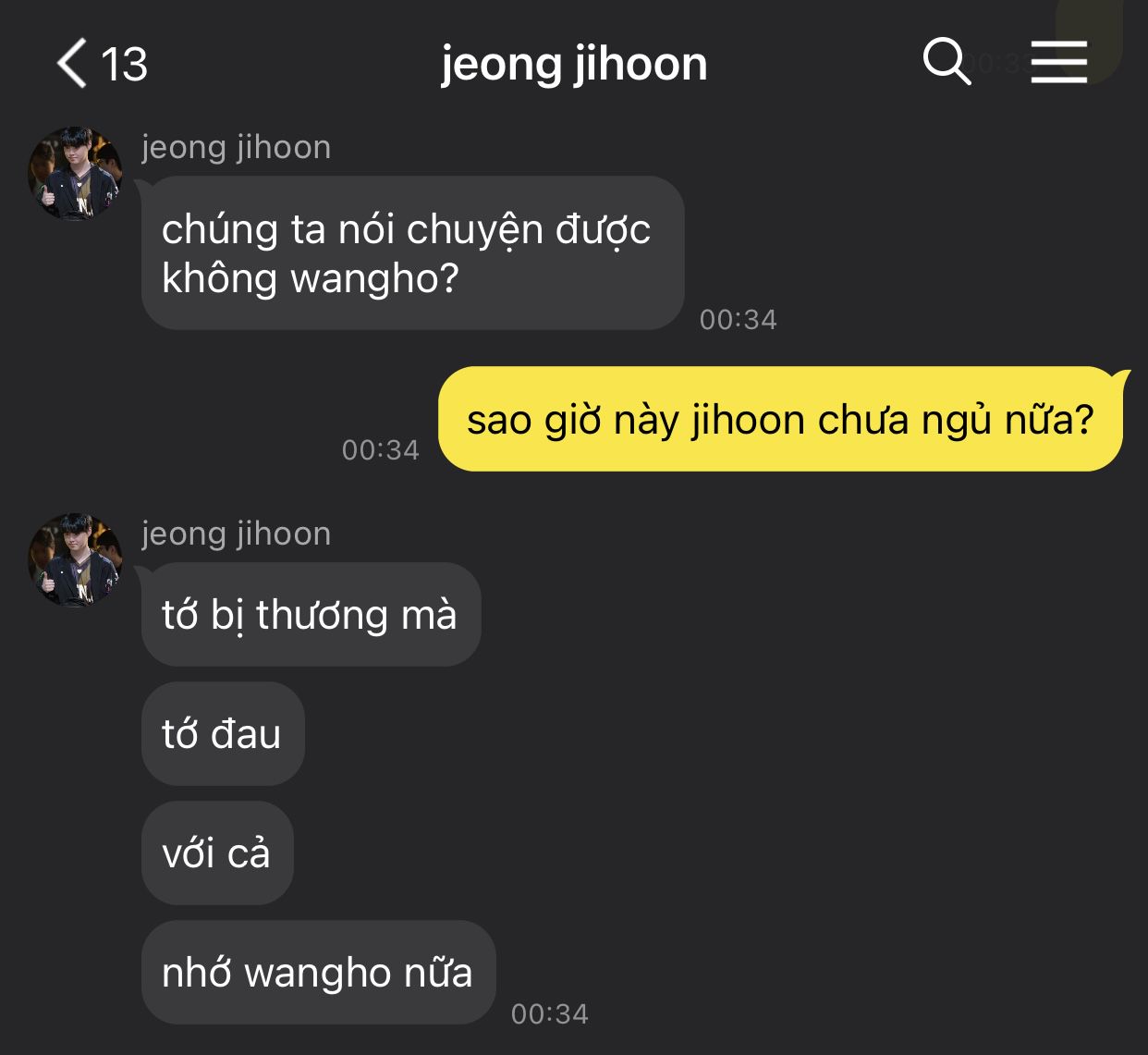Select message 'tớ bị thương mà'
Viewport: 1148px width, 1055px height.
311,614
